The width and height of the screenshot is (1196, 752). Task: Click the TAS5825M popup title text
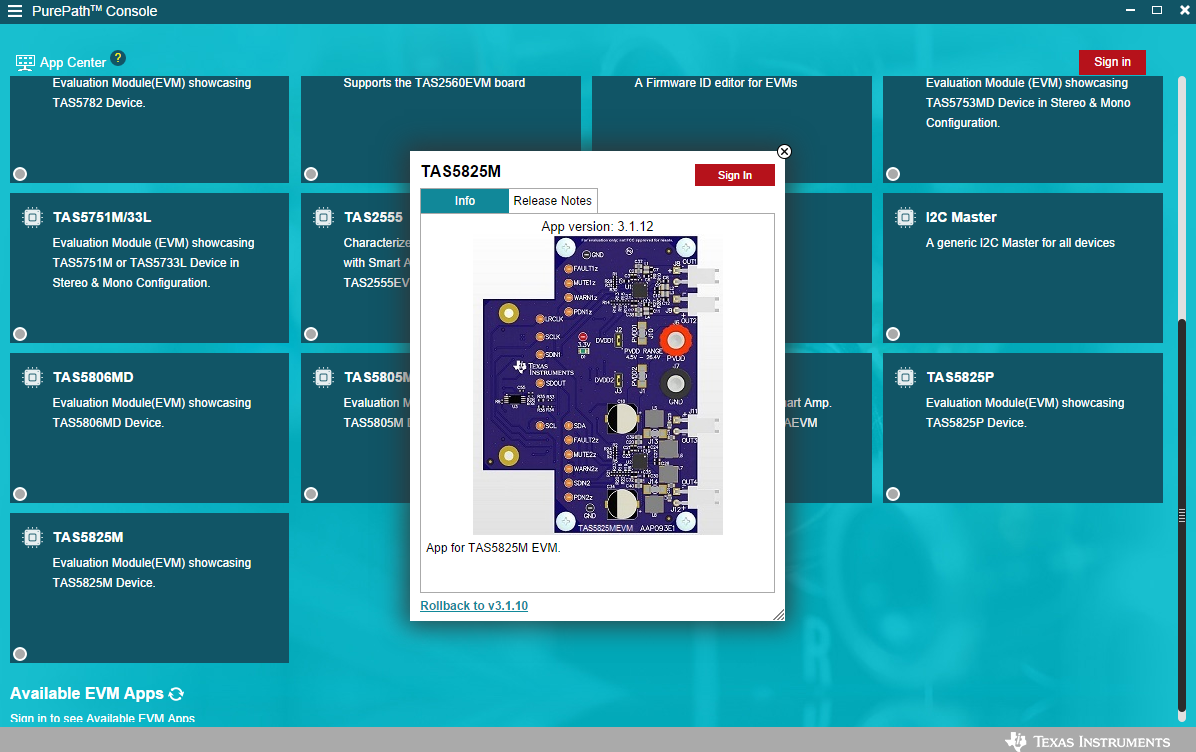(x=461, y=172)
